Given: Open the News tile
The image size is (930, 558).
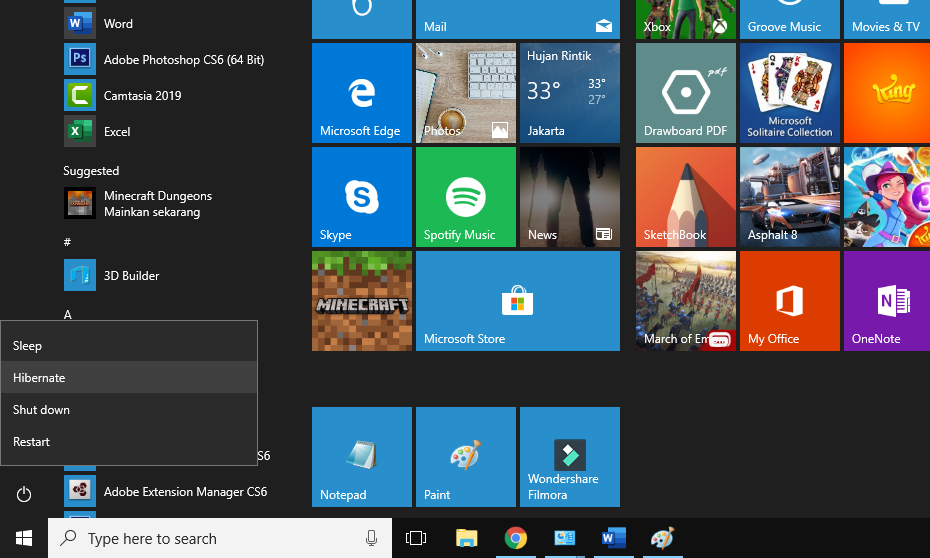Looking at the screenshot, I should tap(569, 197).
